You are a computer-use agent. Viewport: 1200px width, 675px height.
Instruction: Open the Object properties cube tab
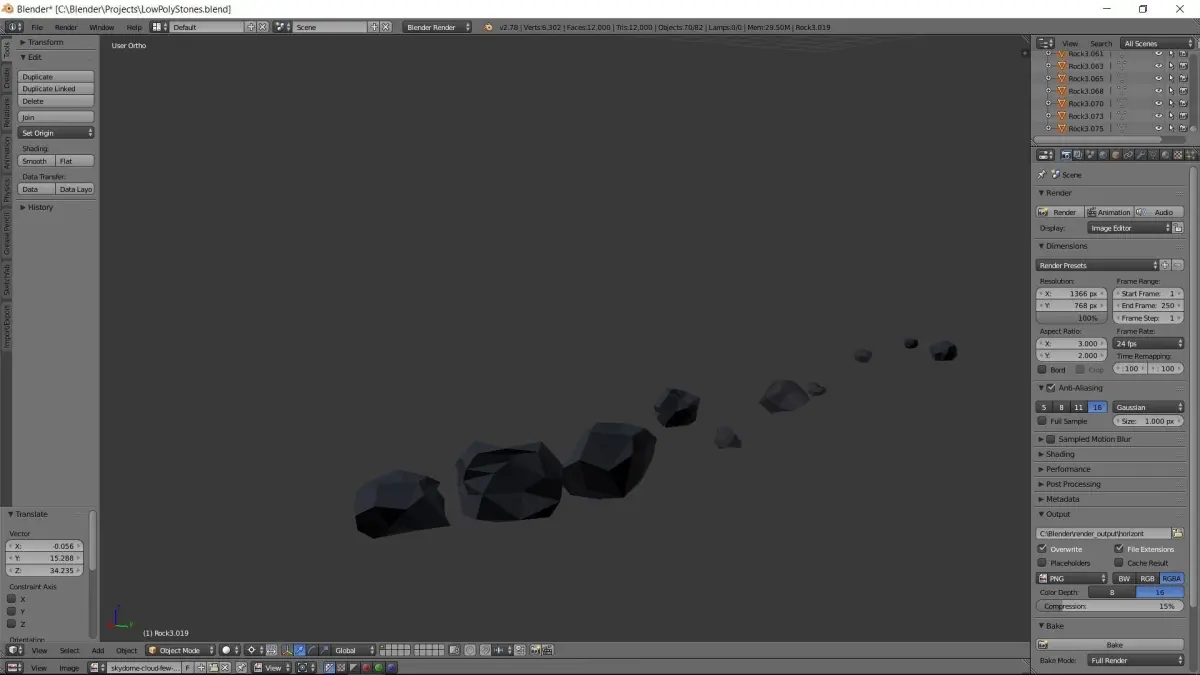tap(1115, 155)
